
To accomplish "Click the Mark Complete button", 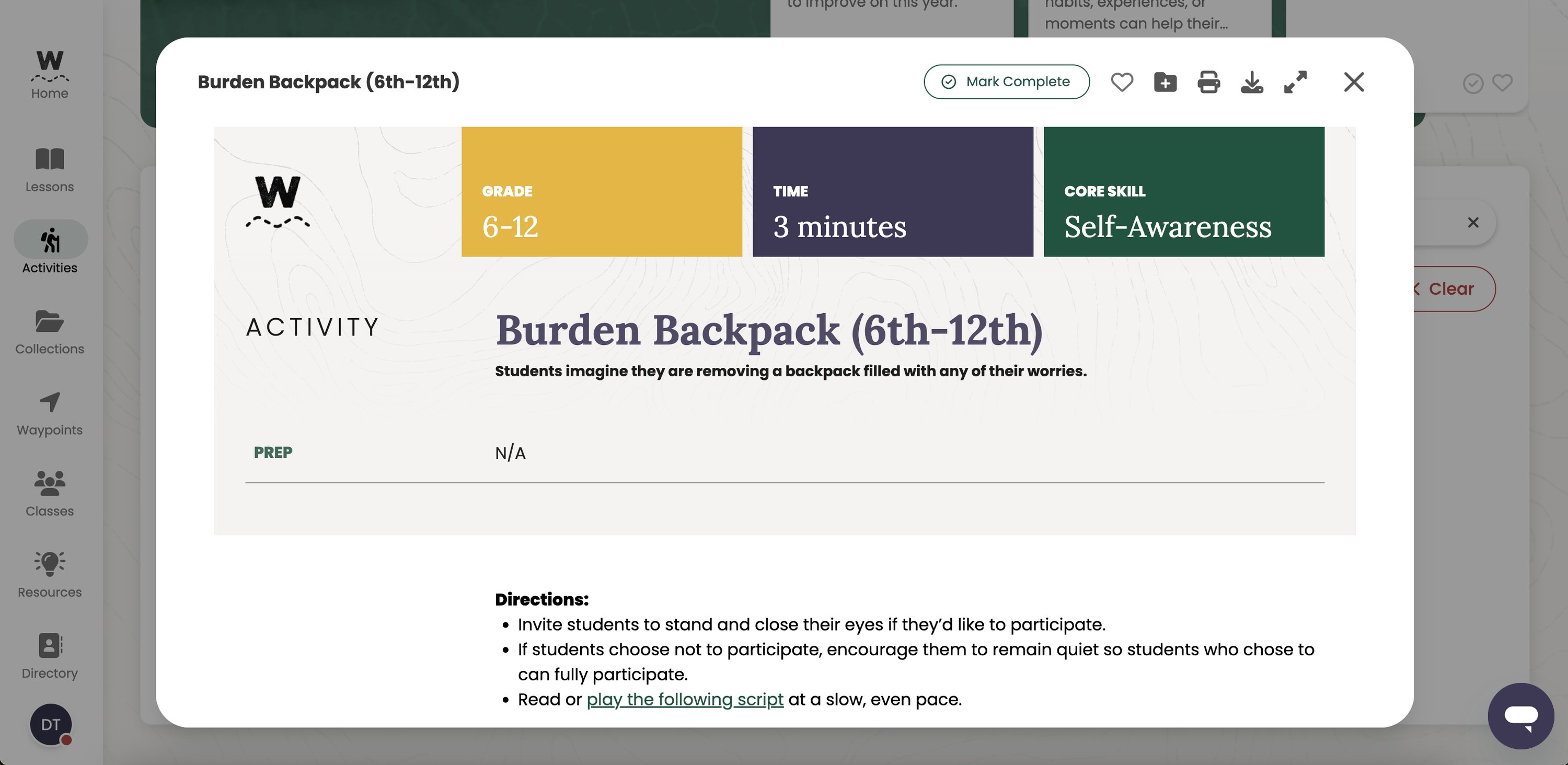I will [x=1007, y=81].
